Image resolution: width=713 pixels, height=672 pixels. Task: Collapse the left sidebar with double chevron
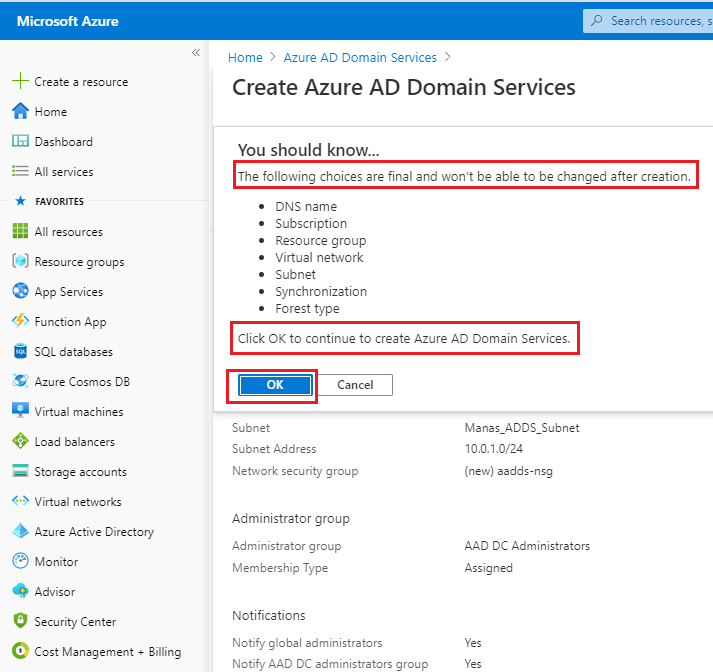tap(195, 53)
